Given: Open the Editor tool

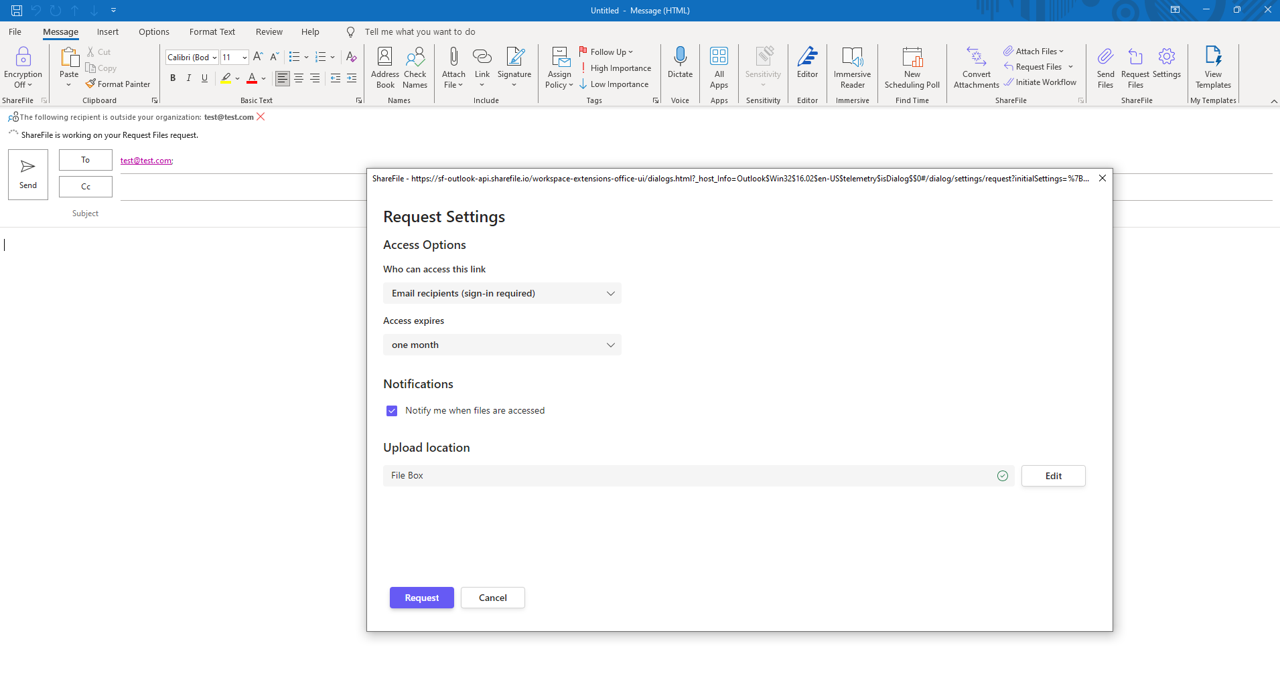Looking at the screenshot, I should click(x=807, y=62).
